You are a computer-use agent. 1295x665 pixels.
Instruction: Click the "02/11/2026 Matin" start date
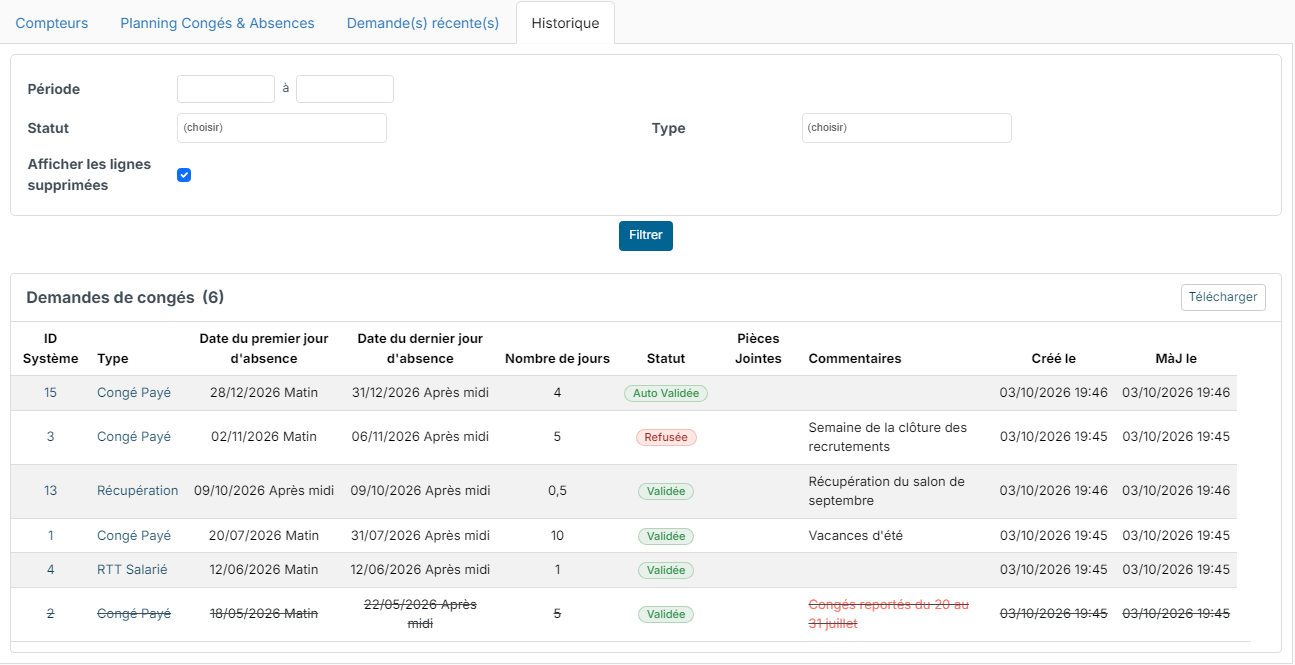[264, 437]
